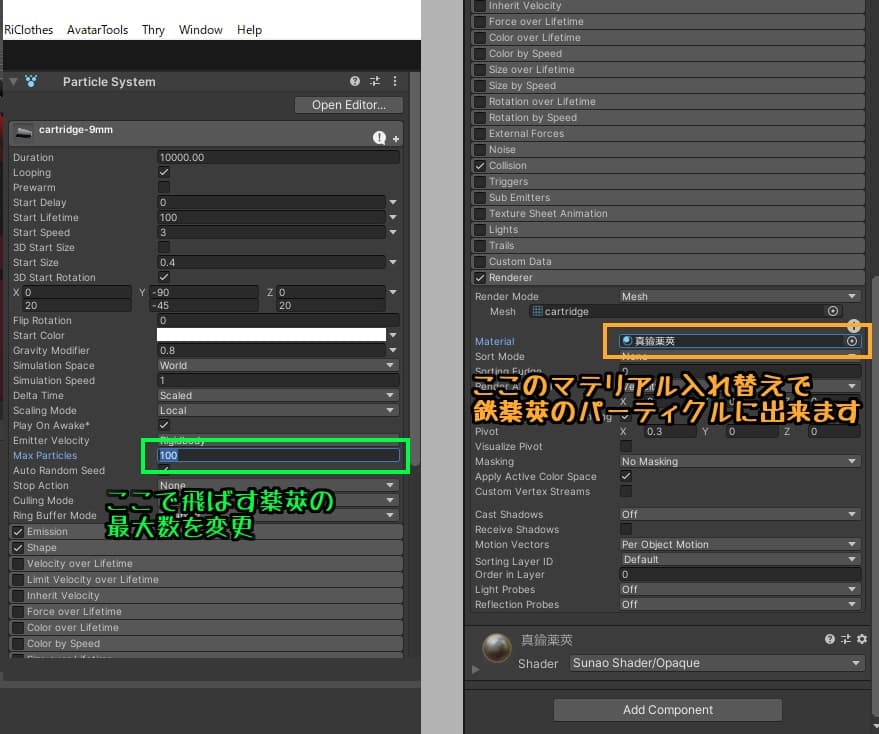Open the Window menu
Image resolution: width=879 pixels, height=734 pixels.
point(201,30)
